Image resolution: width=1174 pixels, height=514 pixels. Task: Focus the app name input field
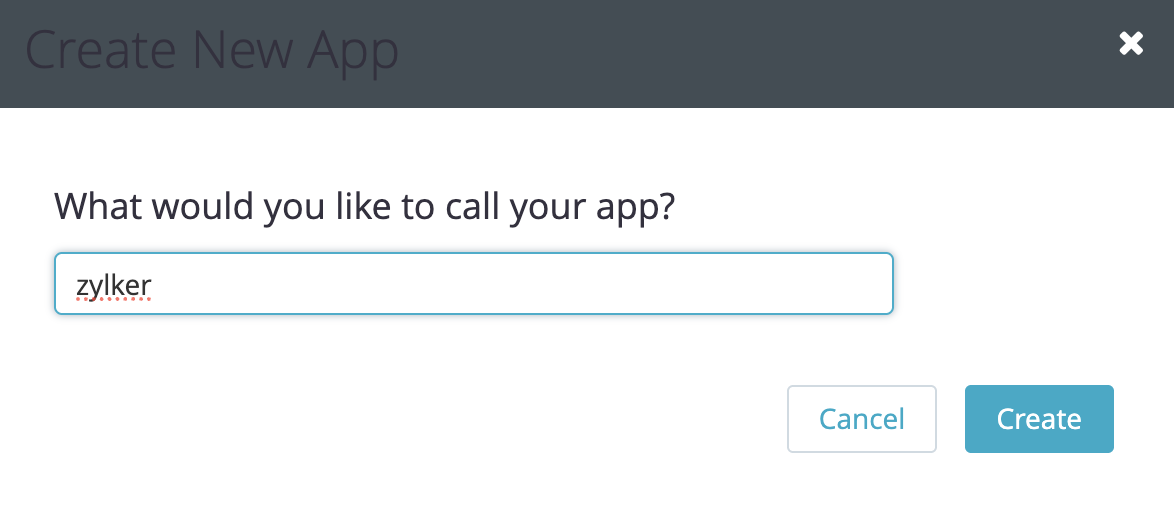pos(474,284)
